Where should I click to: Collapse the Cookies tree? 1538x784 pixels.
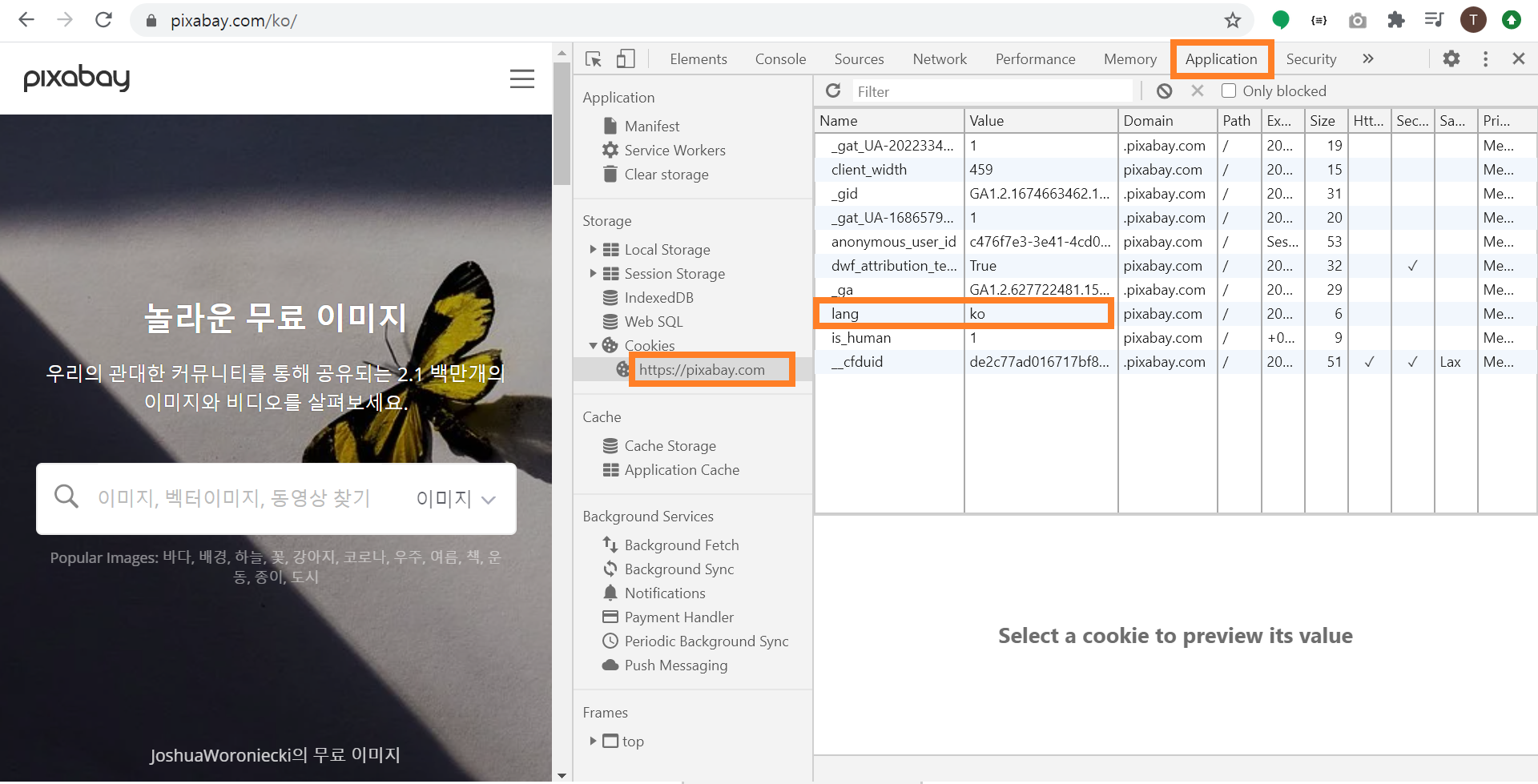point(593,345)
